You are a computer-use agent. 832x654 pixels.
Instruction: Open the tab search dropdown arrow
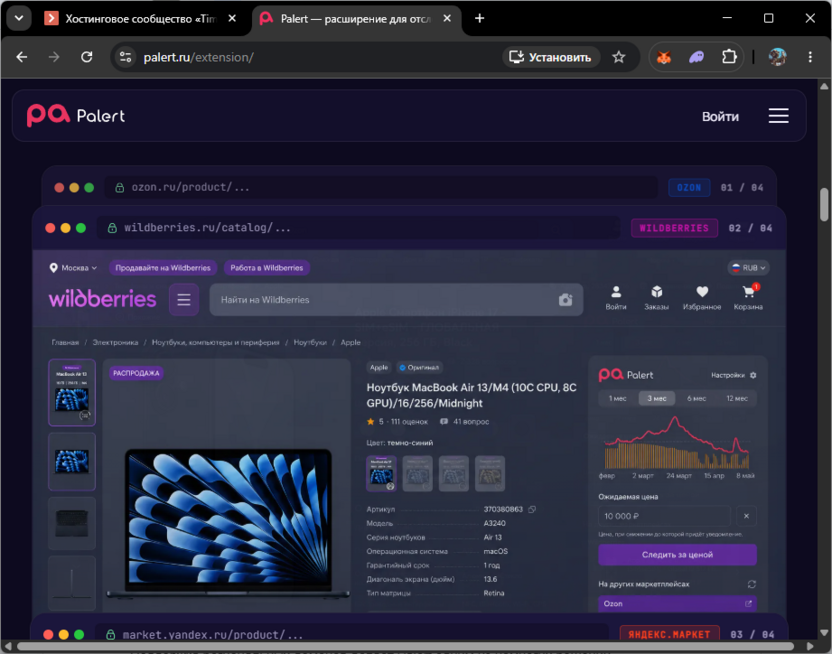pos(19,19)
